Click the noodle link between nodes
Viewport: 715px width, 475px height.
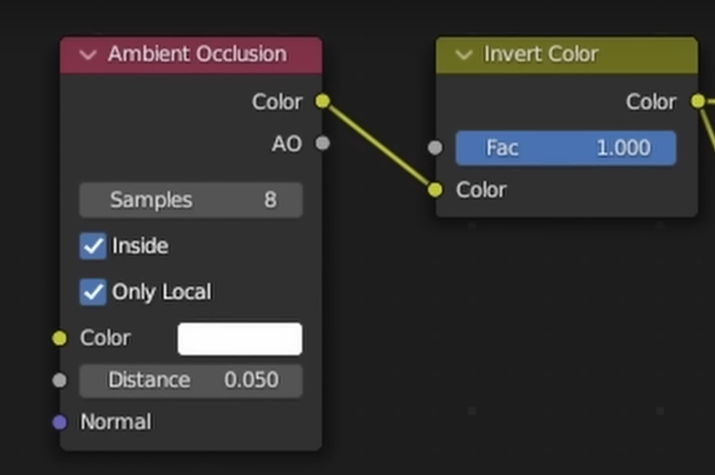(379, 146)
